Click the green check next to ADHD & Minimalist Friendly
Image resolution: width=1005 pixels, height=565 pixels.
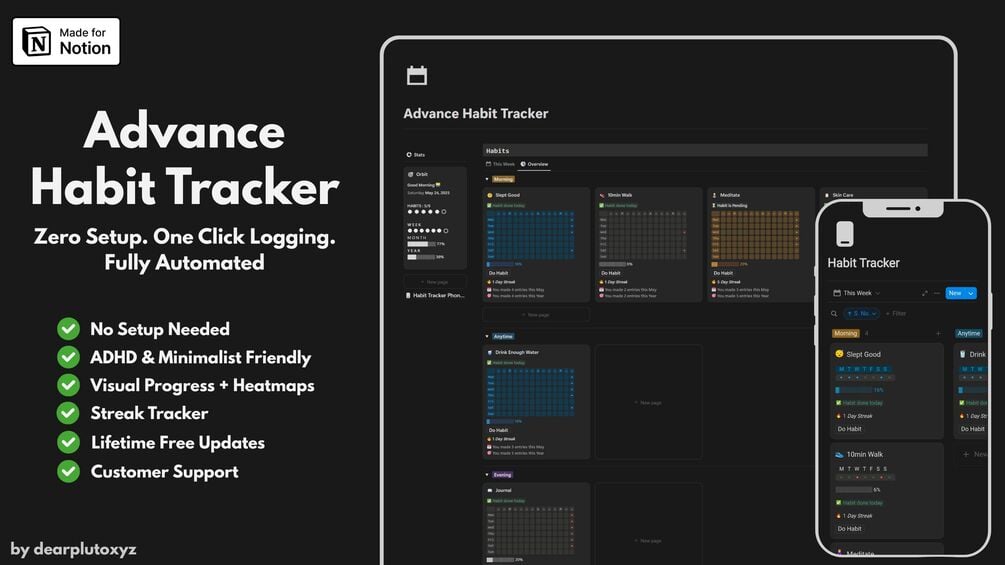[x=68, y=357]
